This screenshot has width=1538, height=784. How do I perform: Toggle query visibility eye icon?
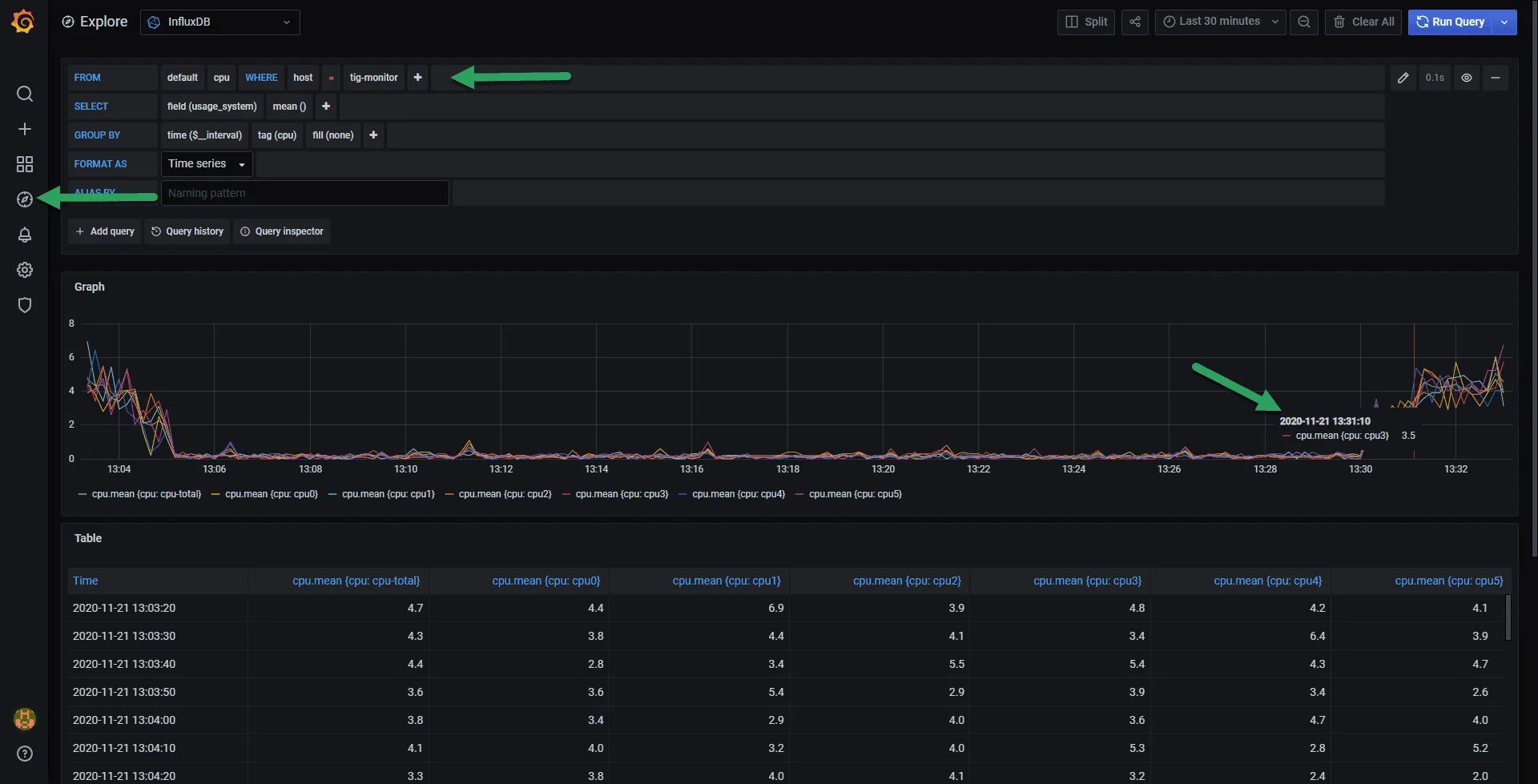pos(1467,78)
